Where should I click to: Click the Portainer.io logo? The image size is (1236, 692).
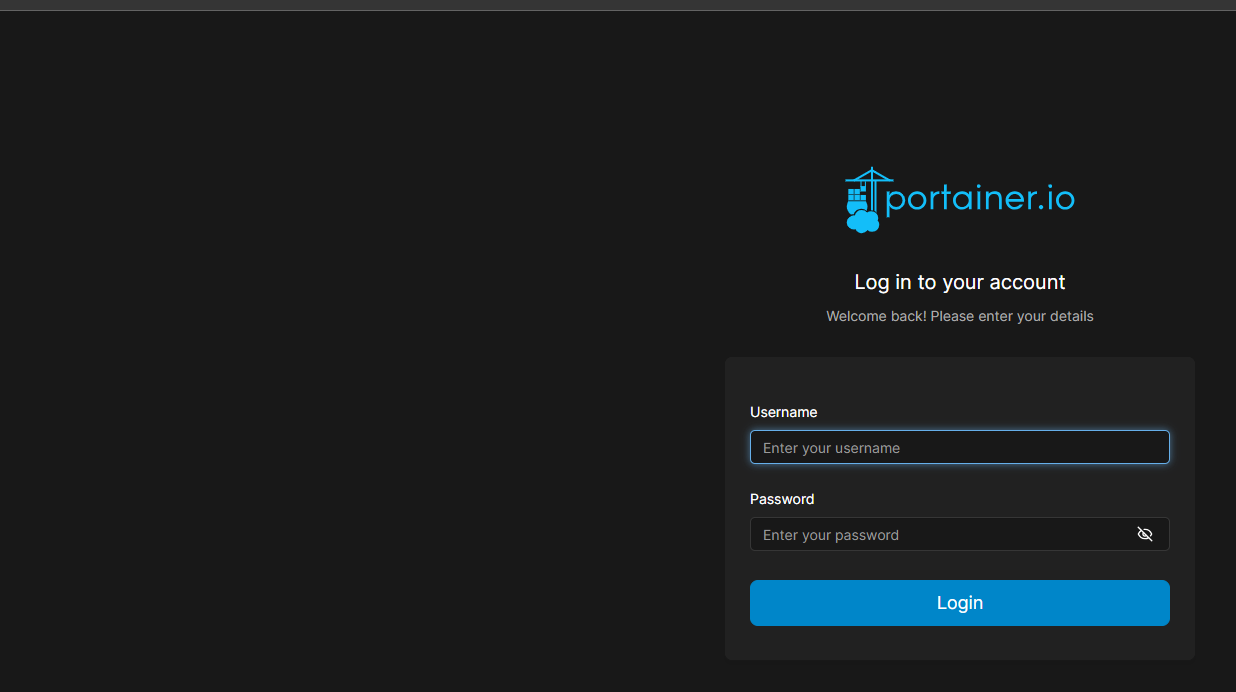960,200
